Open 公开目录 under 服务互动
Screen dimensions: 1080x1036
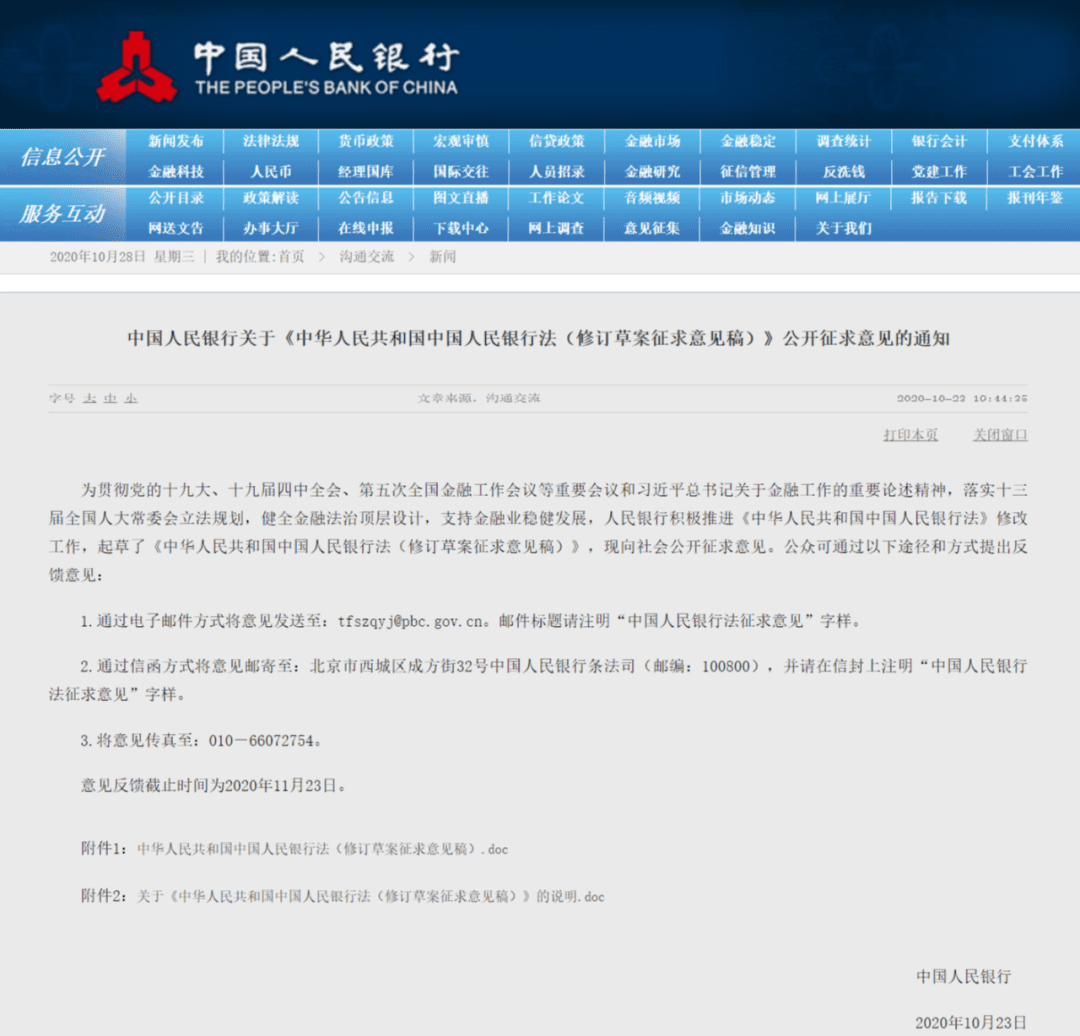click(176, 198)
